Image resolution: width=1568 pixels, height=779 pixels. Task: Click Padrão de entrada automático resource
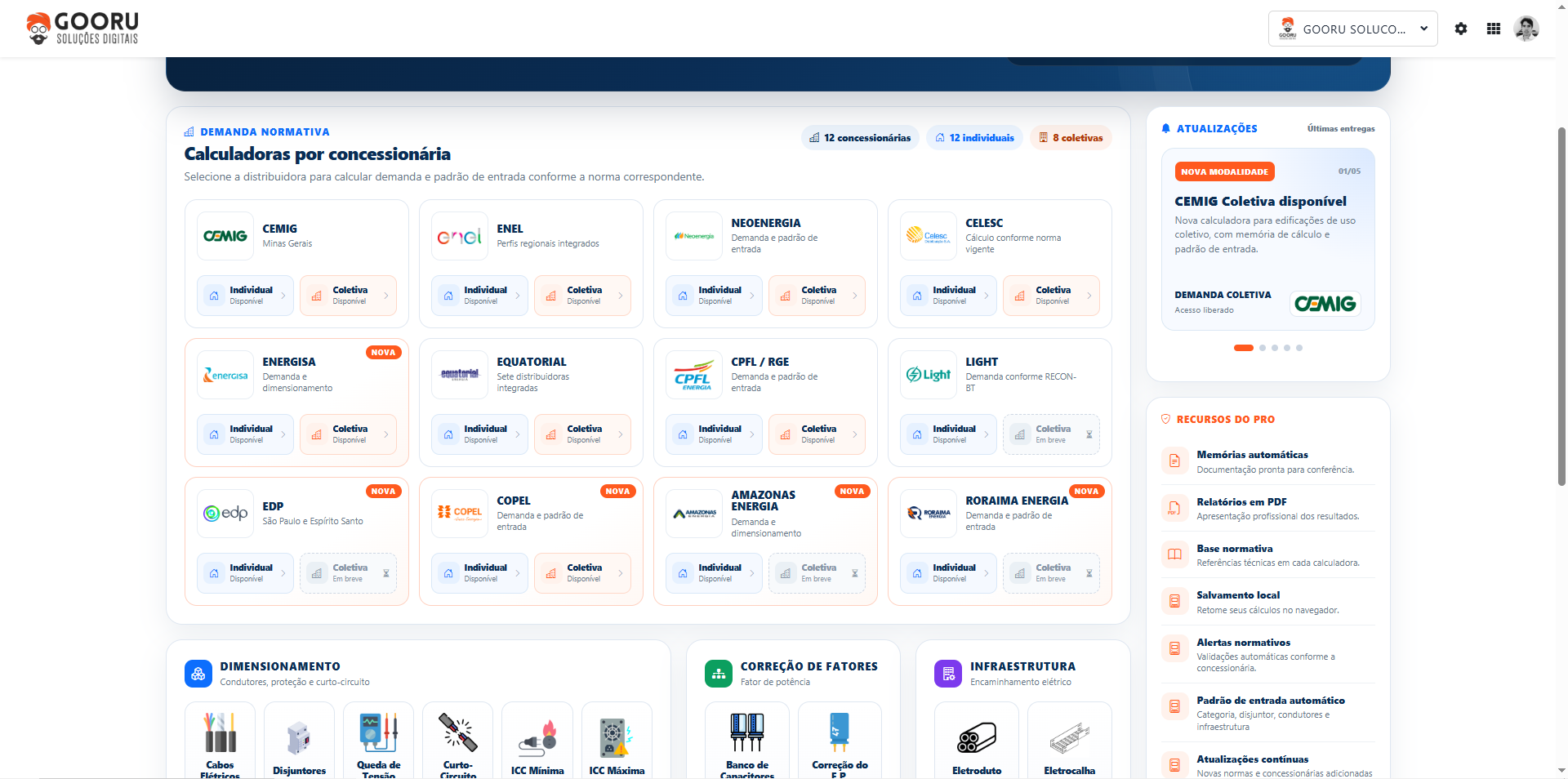(x=1268, y=713)
